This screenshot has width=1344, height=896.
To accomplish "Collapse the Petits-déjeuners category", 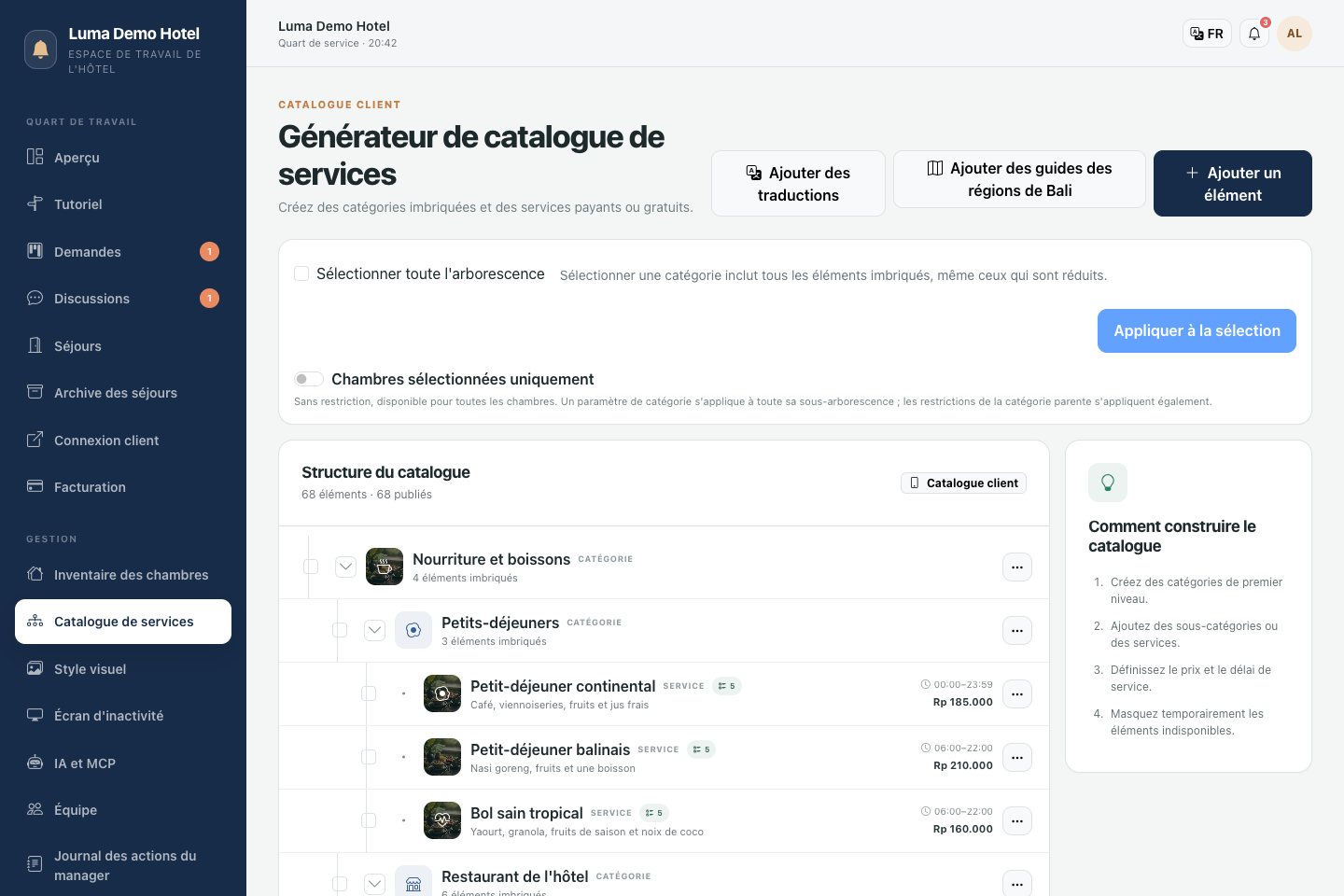I will tap(374, 630).
